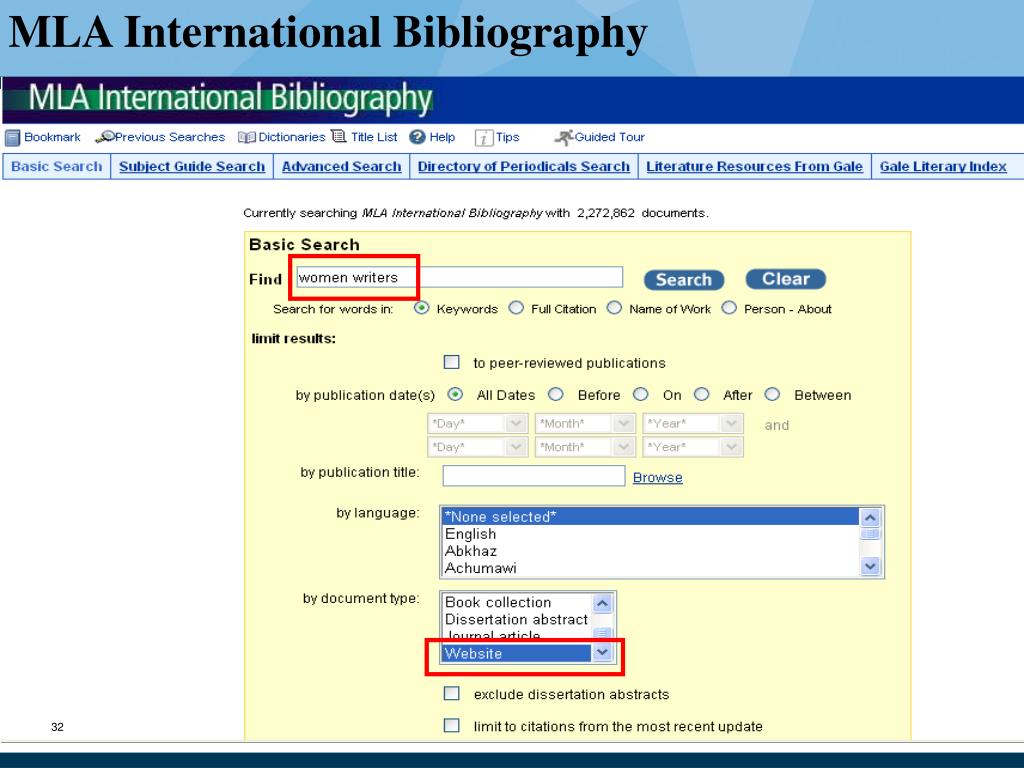1024x768 pixels.
Task: Select English in the language list
Action: coord(651,534)
